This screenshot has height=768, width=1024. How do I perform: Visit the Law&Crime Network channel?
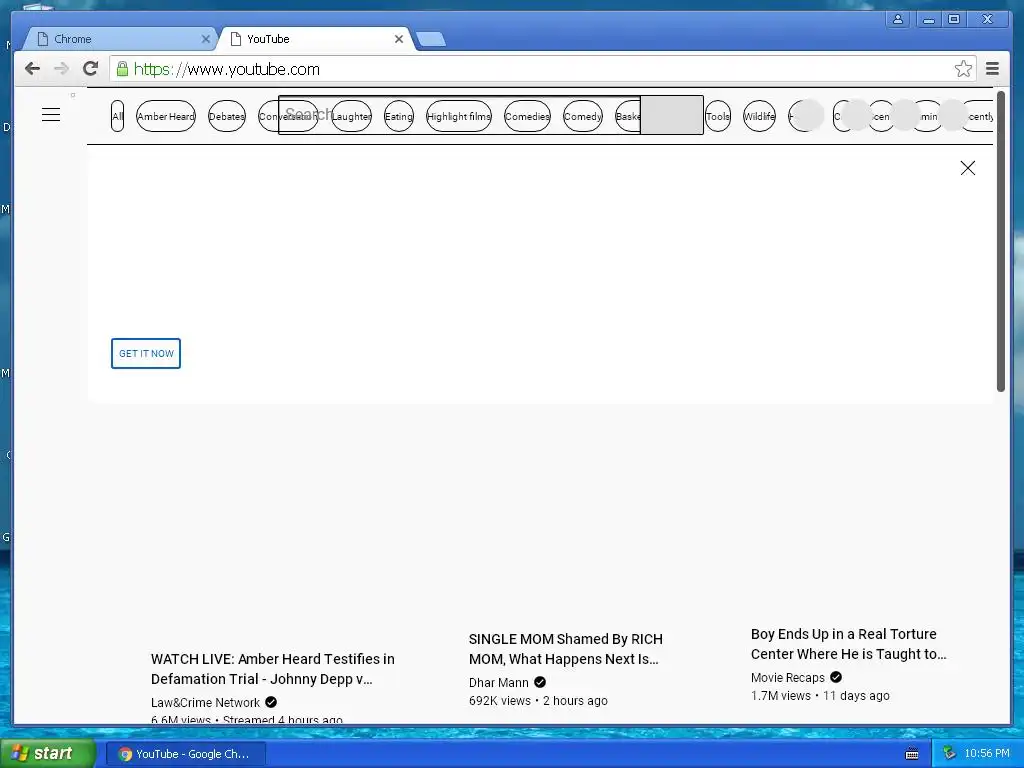point(205,703)
